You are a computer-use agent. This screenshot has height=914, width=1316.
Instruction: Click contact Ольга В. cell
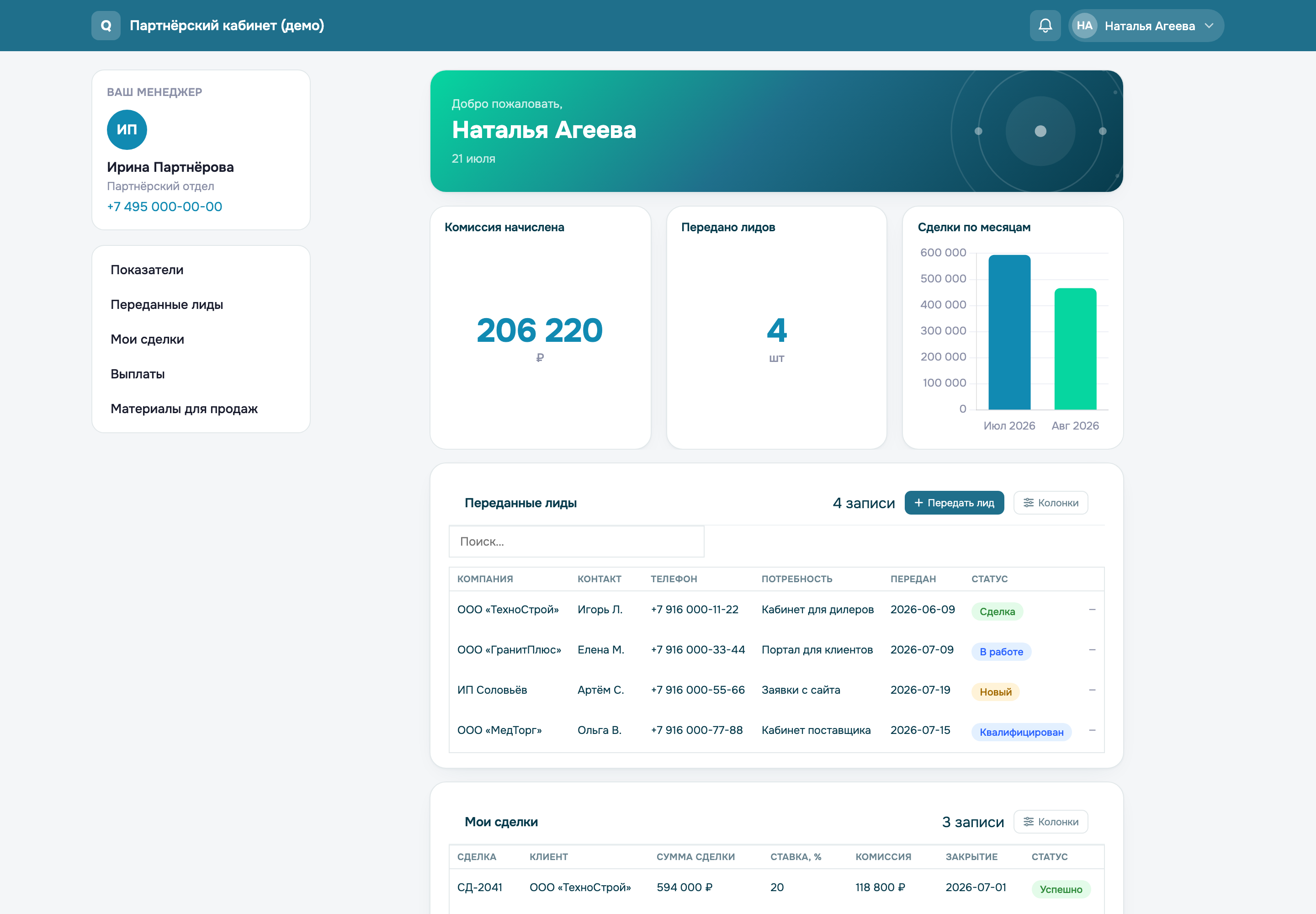[599, 730]
